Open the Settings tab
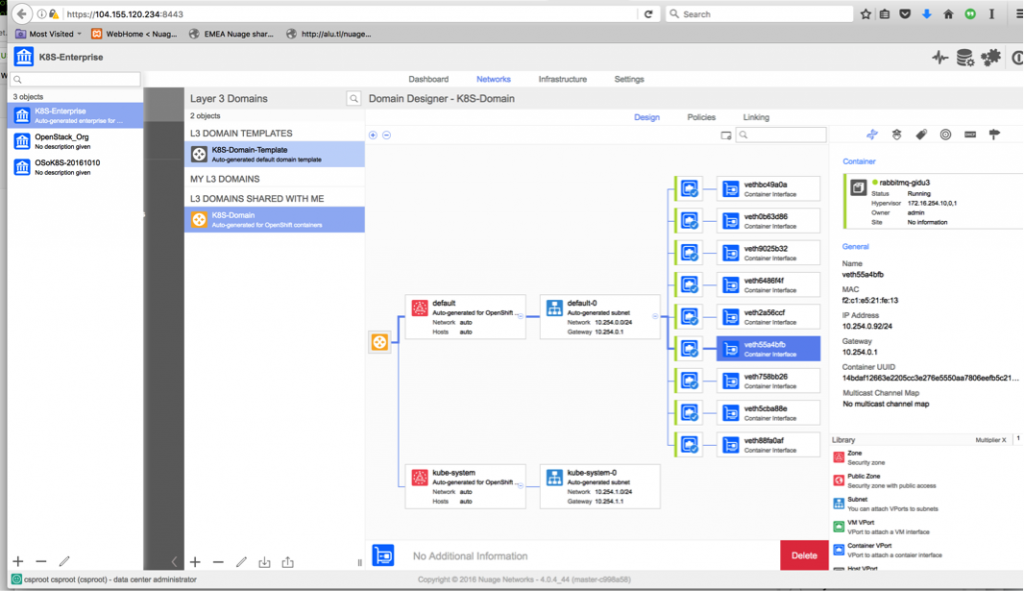1024x591 pixels. click(629, 79)
